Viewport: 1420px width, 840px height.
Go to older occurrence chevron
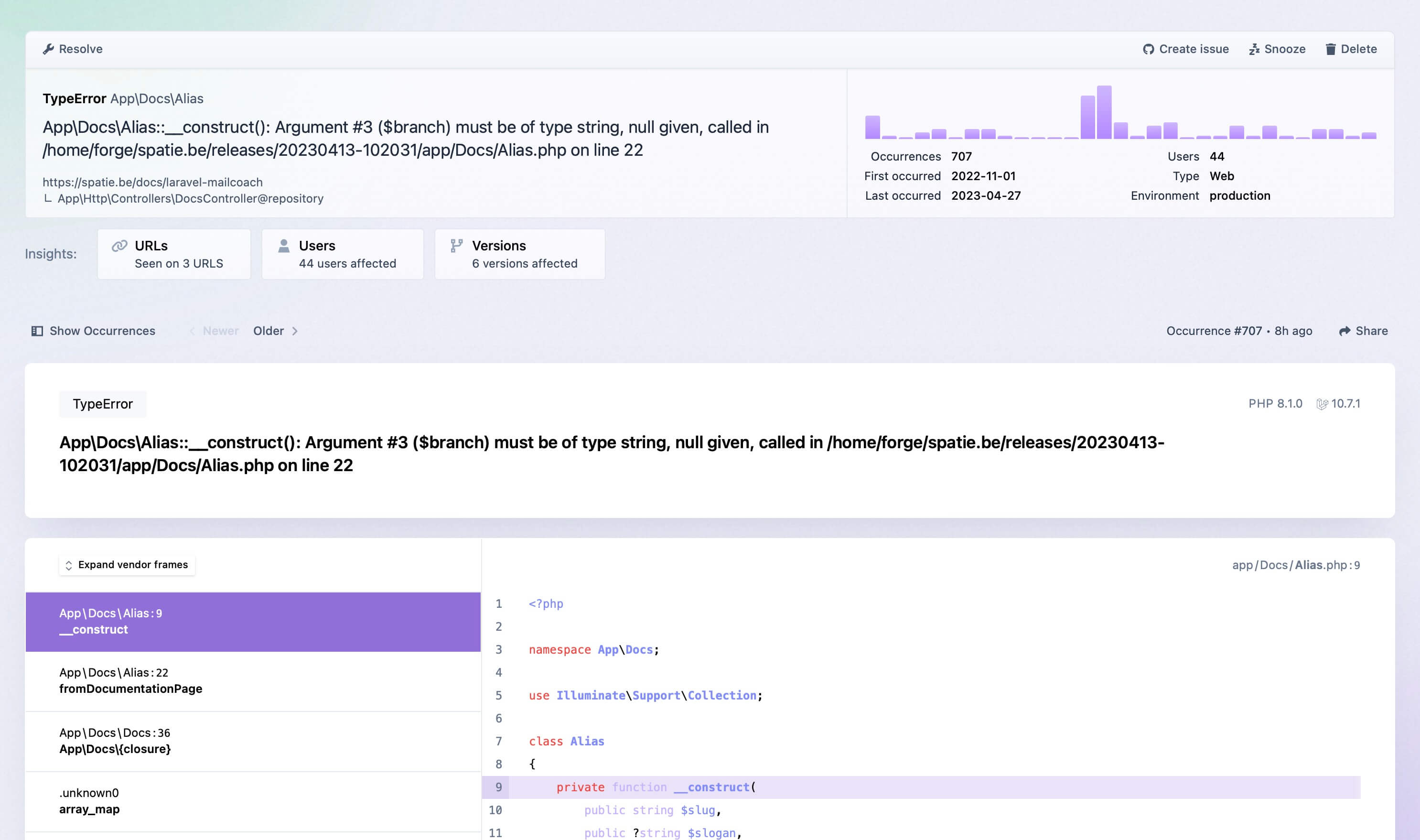point(295,331)
